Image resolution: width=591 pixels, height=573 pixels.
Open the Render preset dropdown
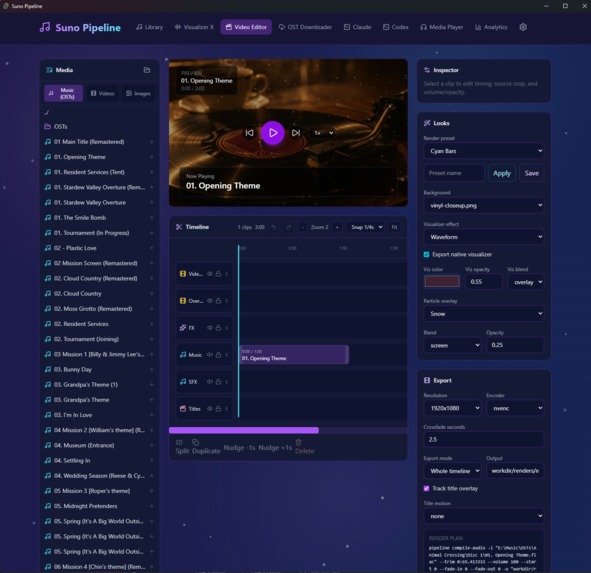(x=484, y=151)
